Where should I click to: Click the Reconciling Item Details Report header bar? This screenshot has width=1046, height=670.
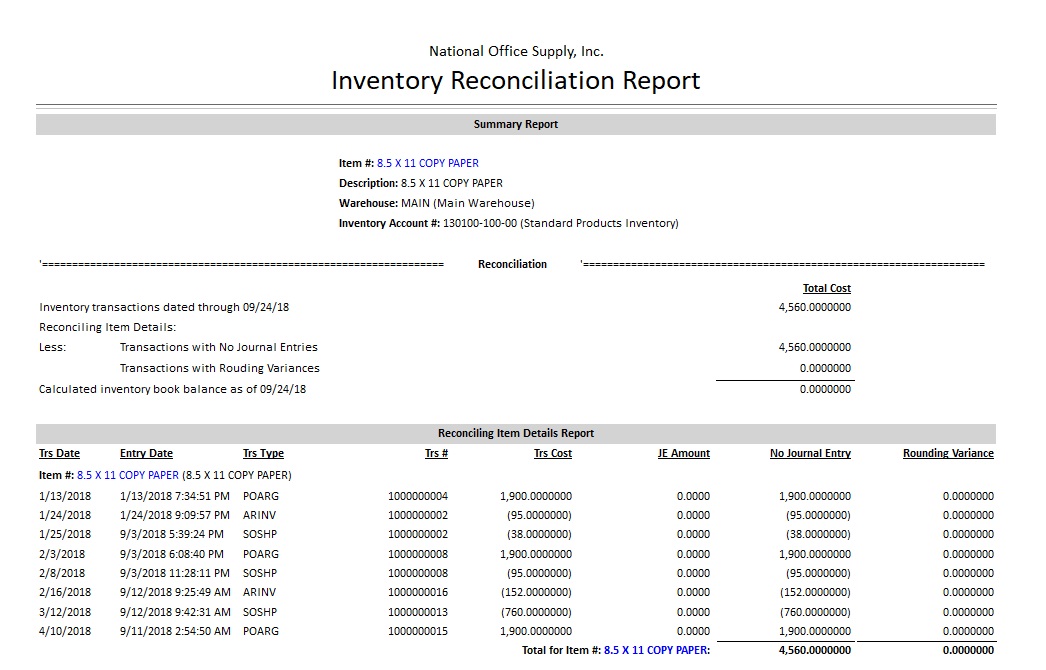point(515,434)
